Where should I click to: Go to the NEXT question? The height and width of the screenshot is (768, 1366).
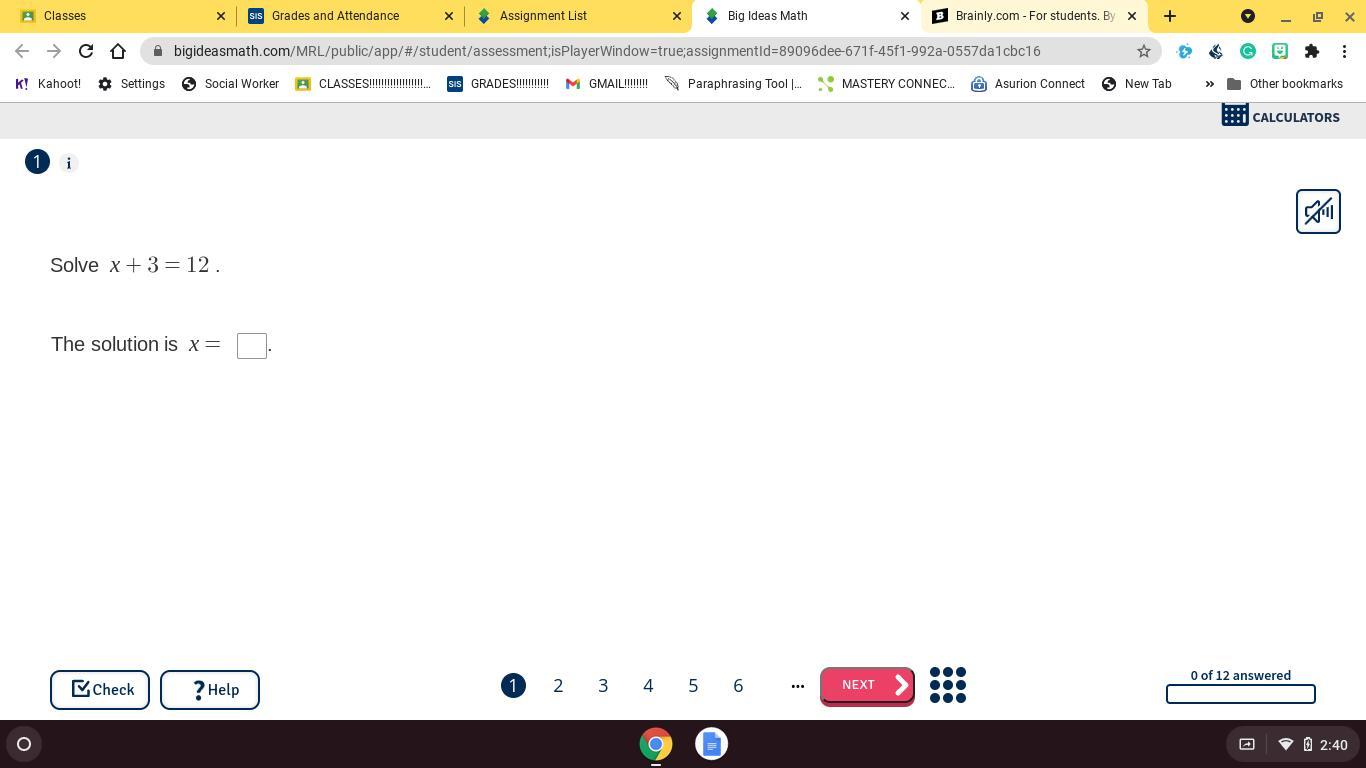pos(867,686)
